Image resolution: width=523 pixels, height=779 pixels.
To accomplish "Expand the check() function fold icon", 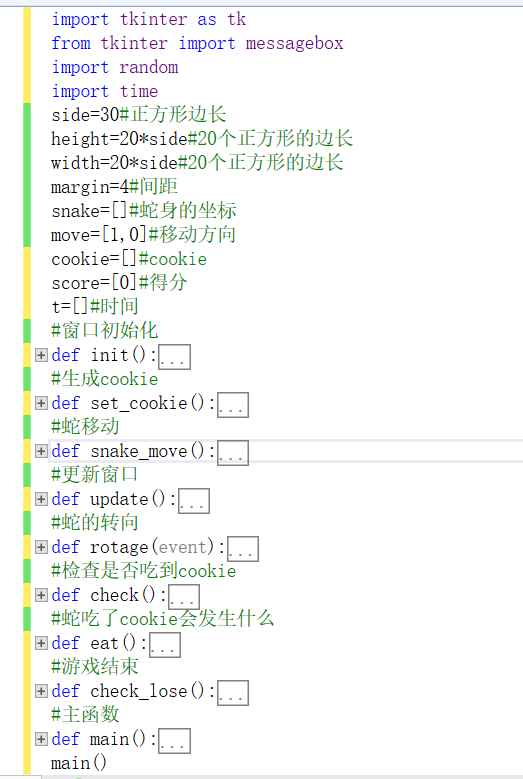I will coord(41,595).
